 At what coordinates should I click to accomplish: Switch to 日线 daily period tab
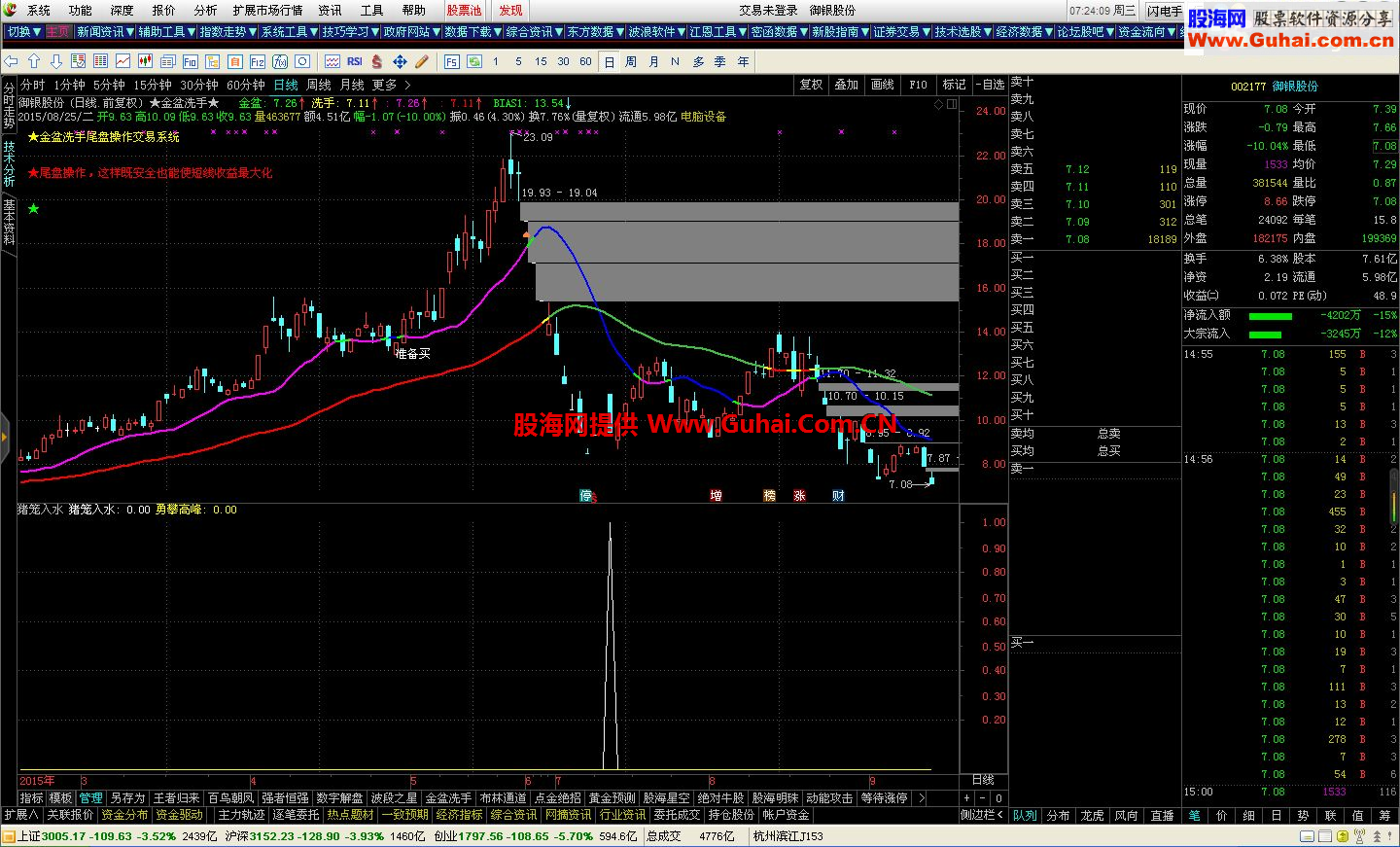point(286,86)
